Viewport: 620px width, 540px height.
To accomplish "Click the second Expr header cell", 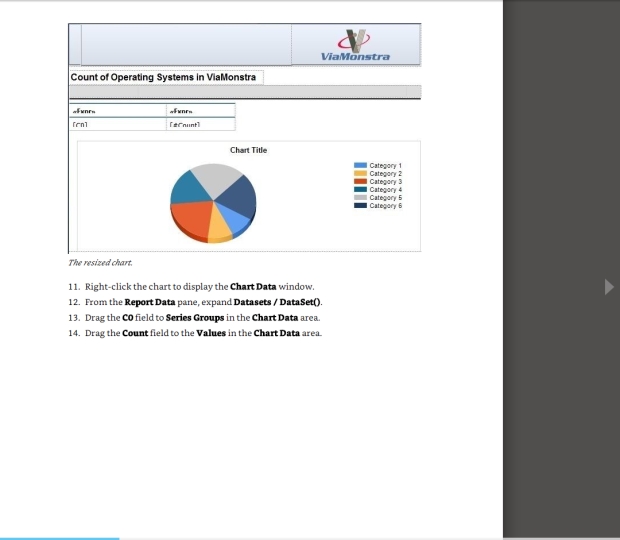I will coord(200,110).
